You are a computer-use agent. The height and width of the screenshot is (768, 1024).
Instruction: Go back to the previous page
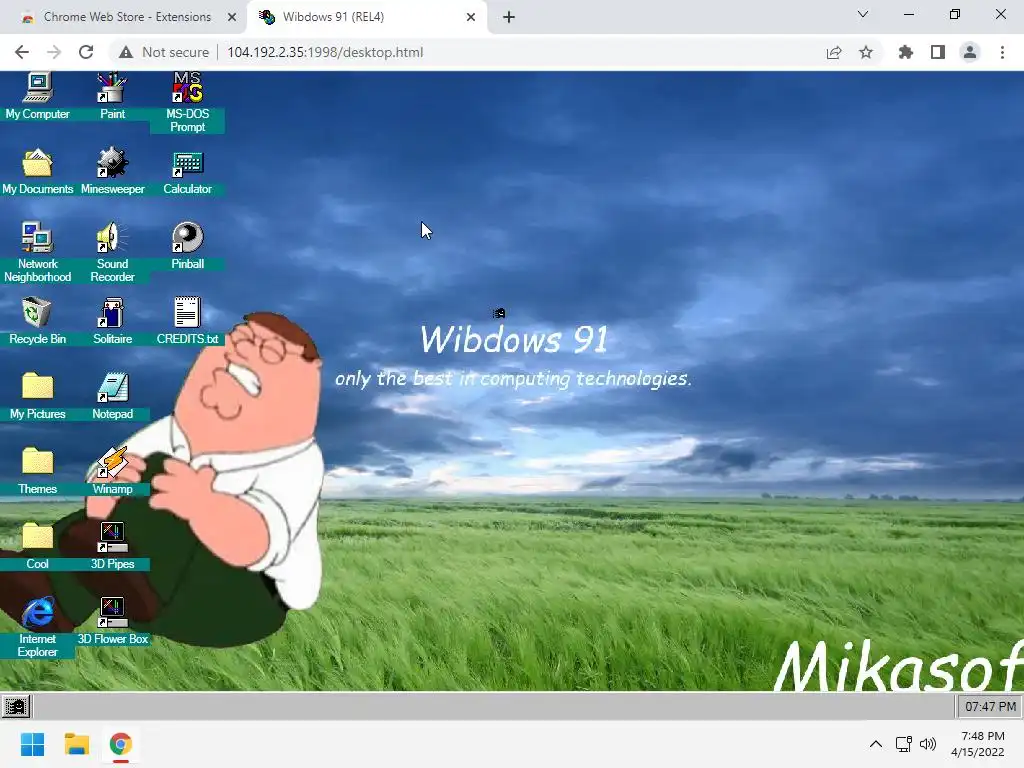22,52
